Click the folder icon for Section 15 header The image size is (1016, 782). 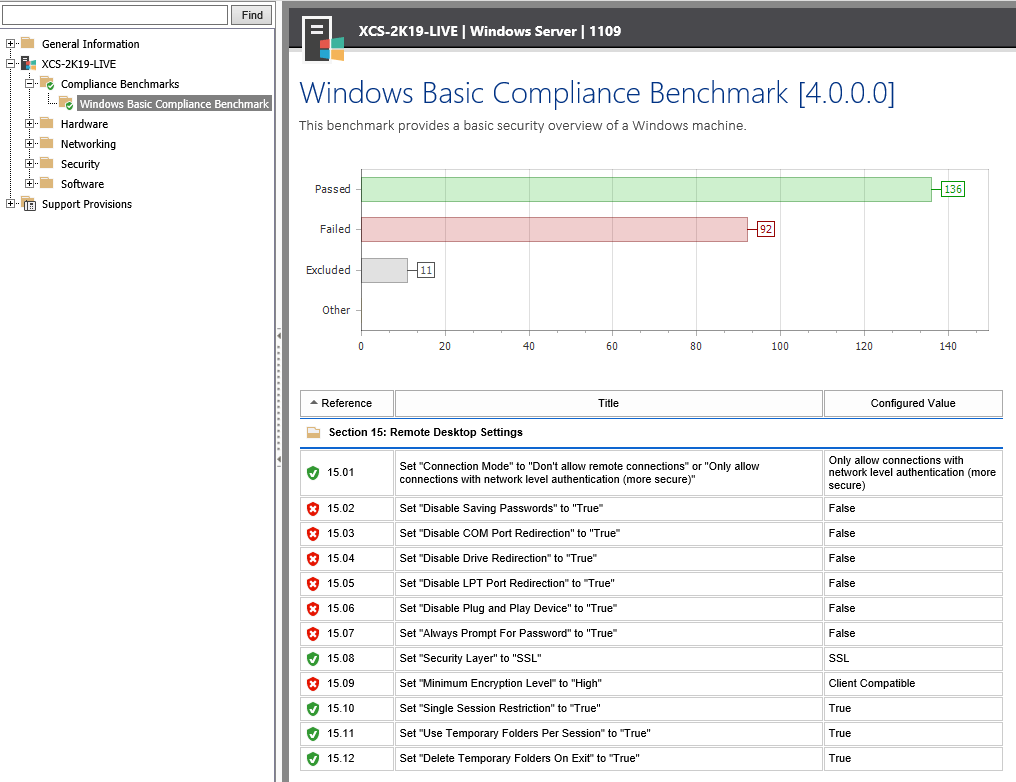(x=314, y=432)
